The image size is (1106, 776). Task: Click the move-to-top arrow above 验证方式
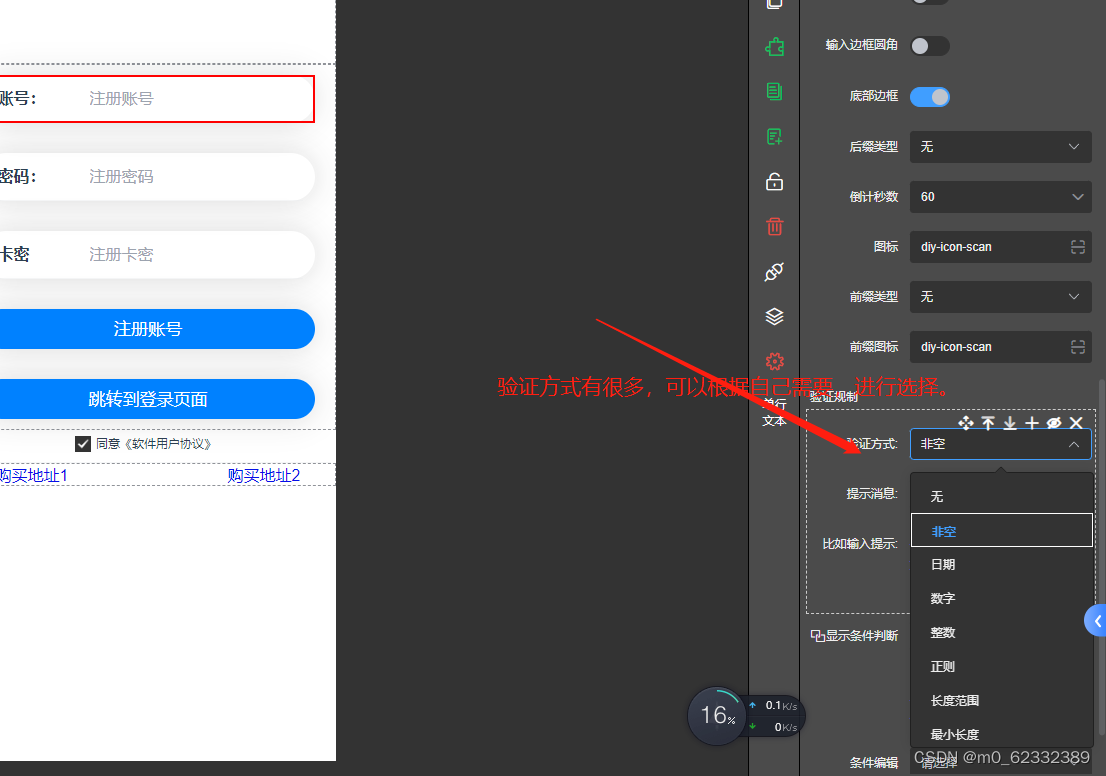tap(988, 423)
